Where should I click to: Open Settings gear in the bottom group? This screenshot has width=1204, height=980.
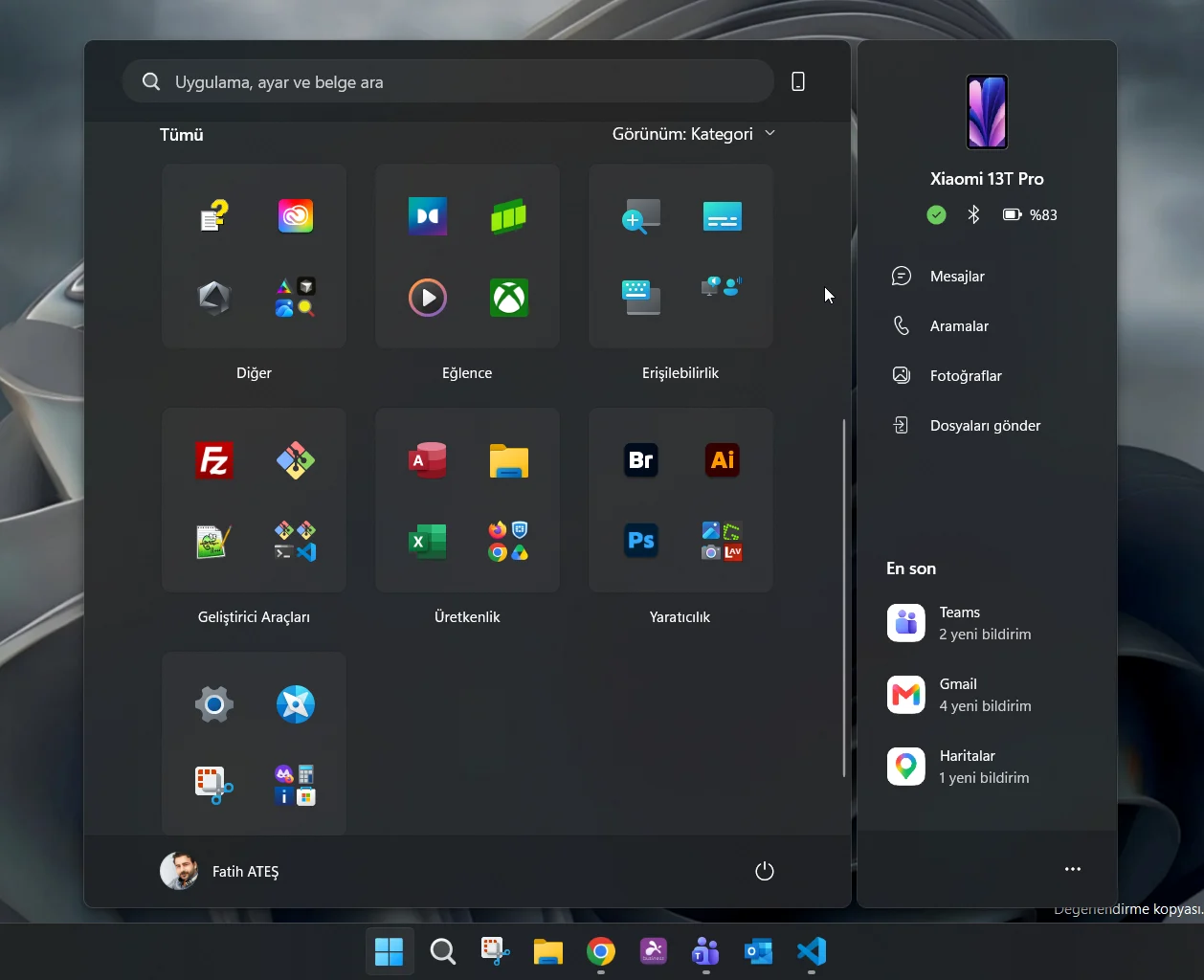point(214,704)
